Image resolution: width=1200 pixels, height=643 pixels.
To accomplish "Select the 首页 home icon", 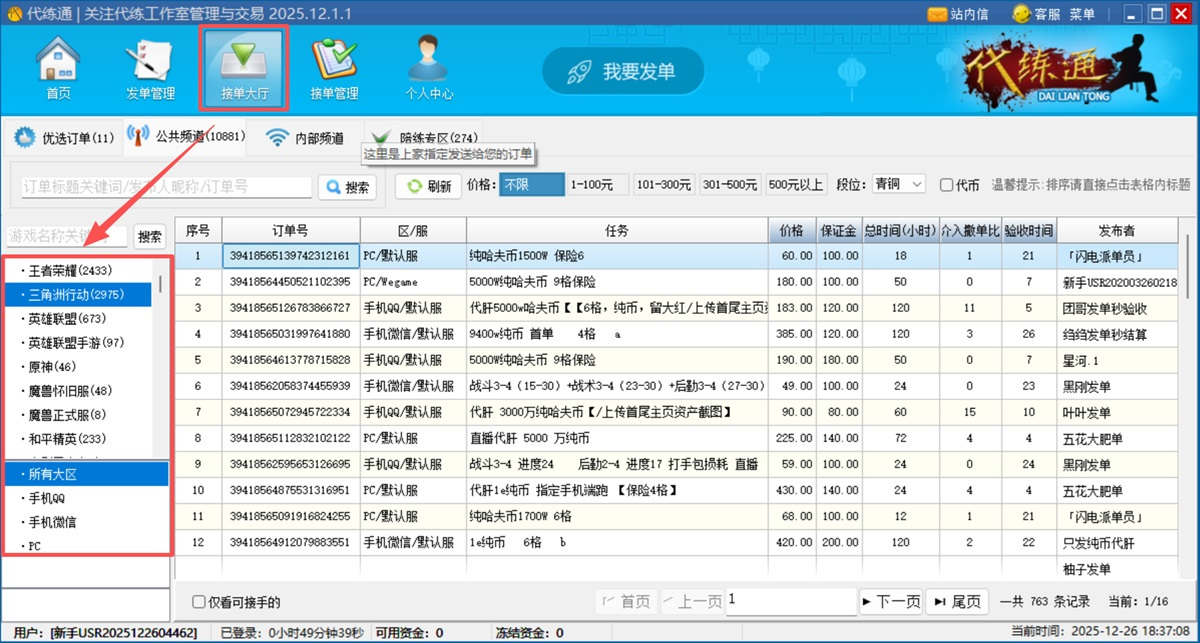I will 57,64.
